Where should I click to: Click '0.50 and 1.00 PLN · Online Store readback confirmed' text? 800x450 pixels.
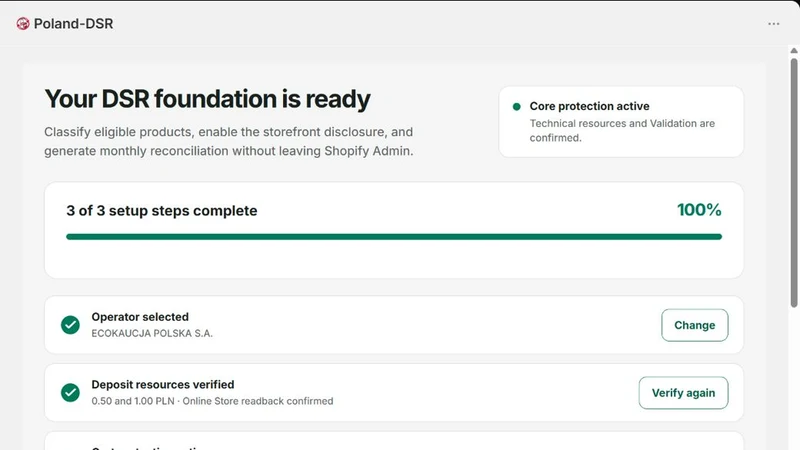point(212,401)
